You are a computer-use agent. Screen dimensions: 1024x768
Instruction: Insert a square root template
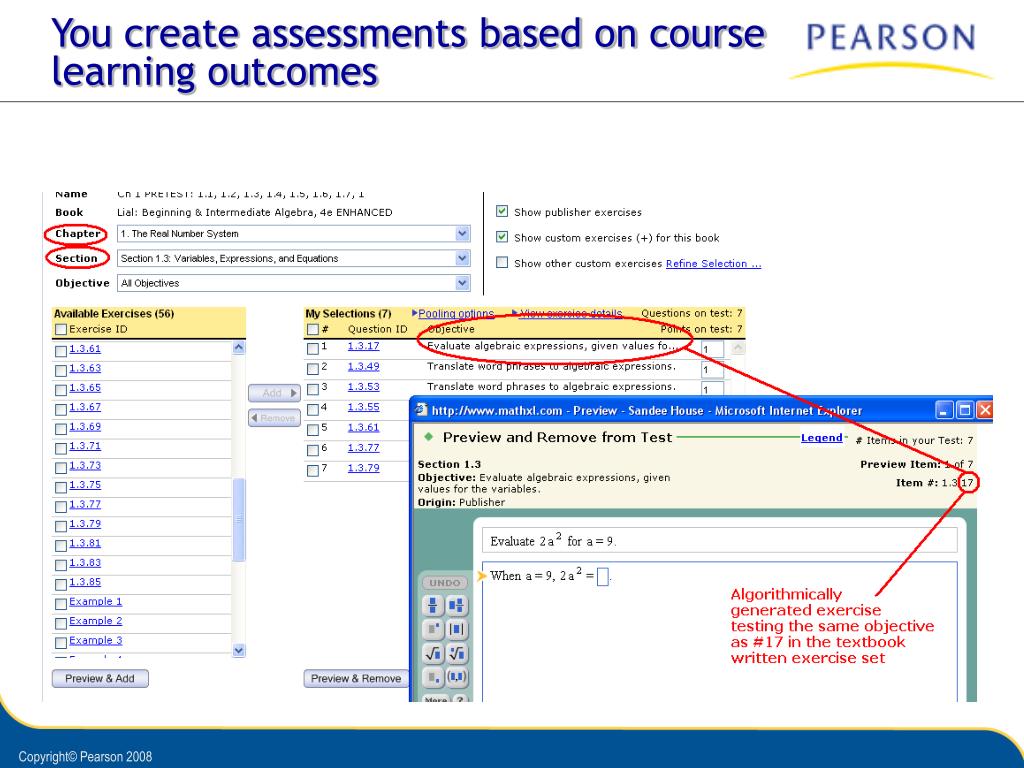[432, 653]
